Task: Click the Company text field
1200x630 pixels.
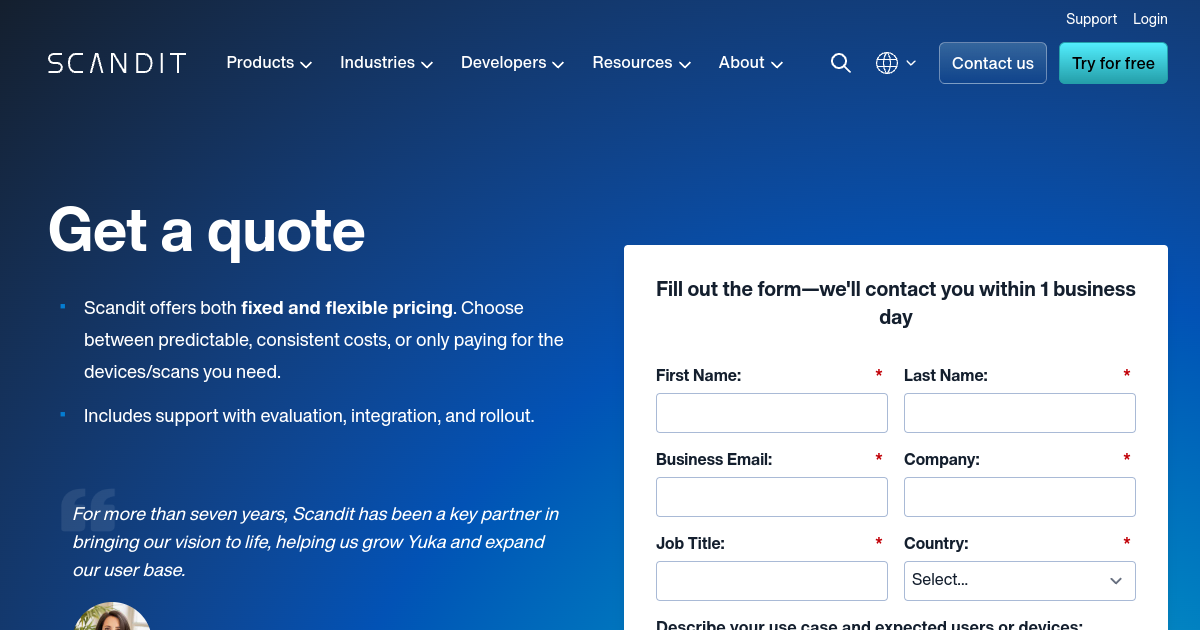Action: [x=1019, y=496]
